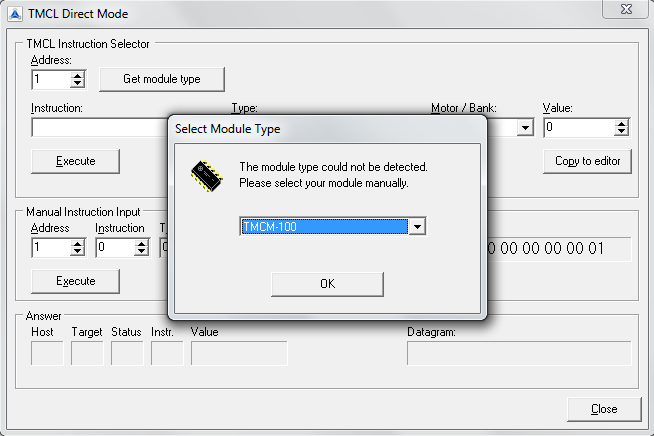This screenshot has width=654, height=436.
Task: Click the TMCL Direct Mode title bar icon
Action: point(15,14)
